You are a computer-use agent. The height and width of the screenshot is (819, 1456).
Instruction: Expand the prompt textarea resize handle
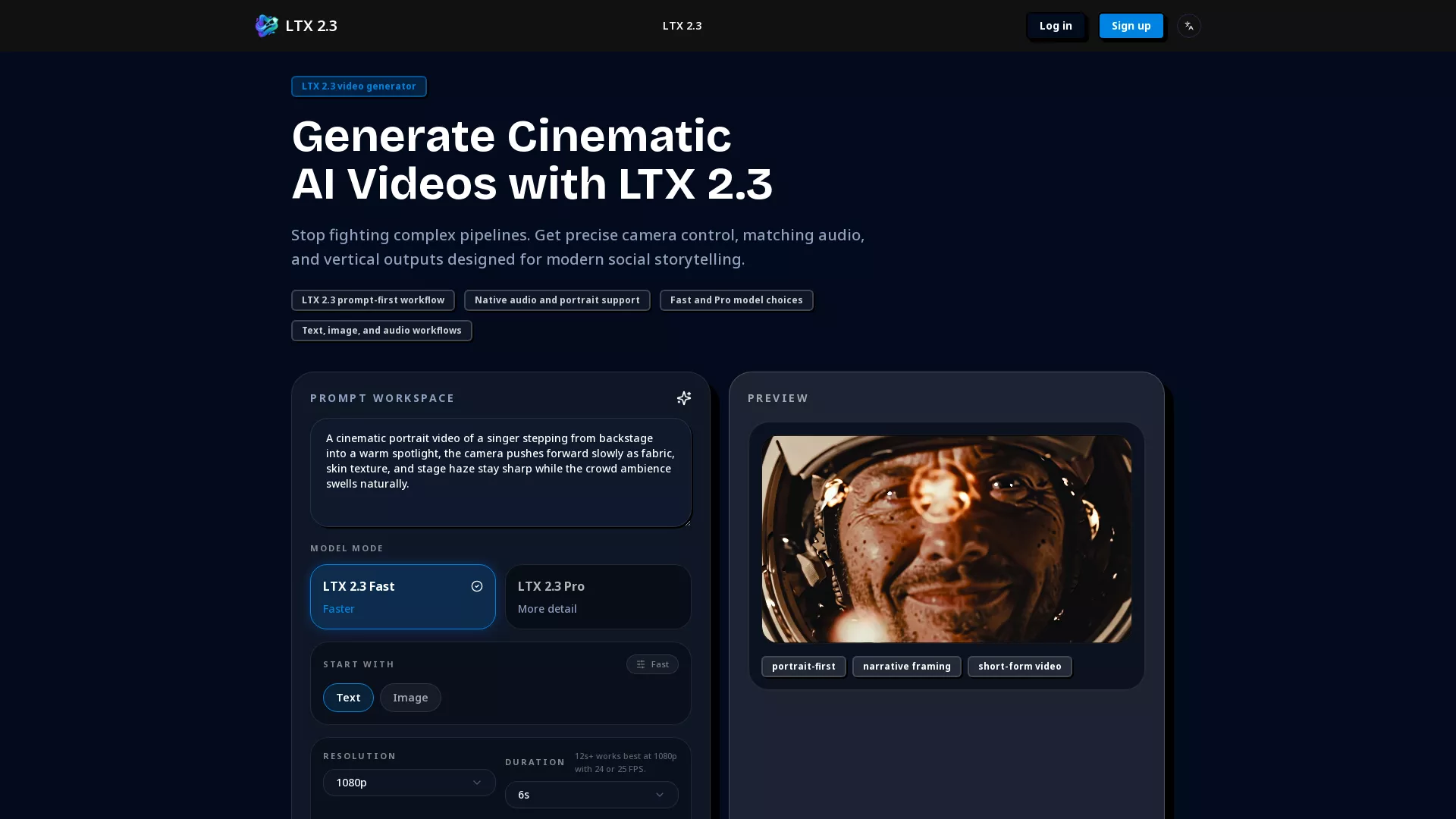686,521
